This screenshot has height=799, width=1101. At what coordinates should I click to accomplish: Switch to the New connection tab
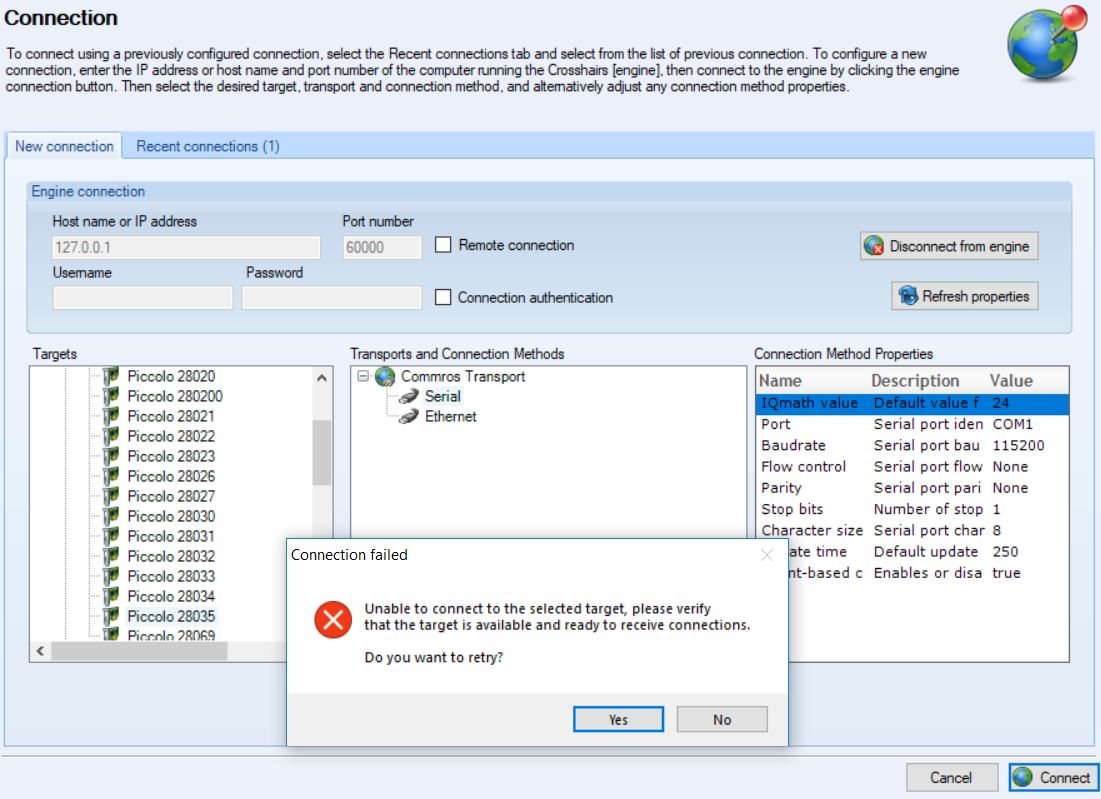tap(63, 146)
